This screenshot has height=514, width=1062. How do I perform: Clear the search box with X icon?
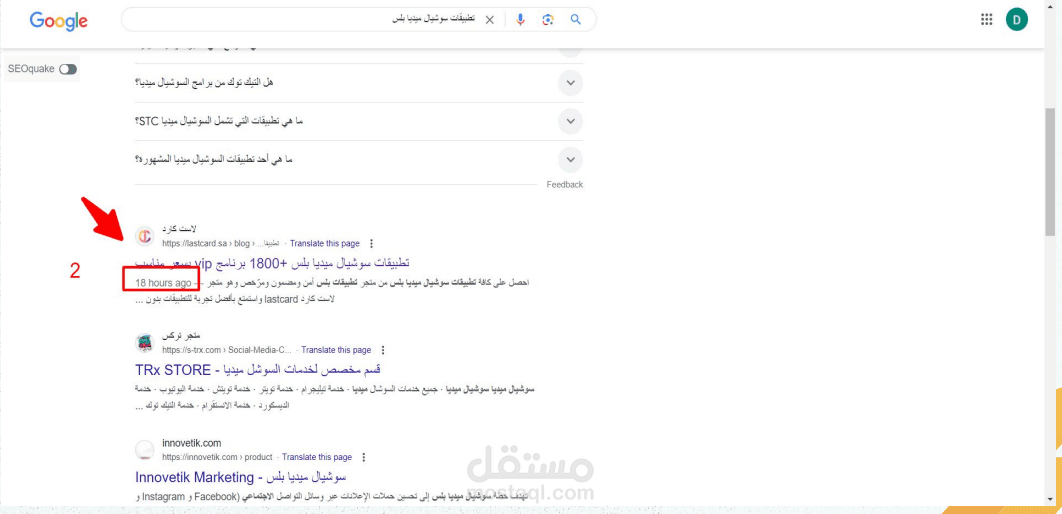(489, 20)
